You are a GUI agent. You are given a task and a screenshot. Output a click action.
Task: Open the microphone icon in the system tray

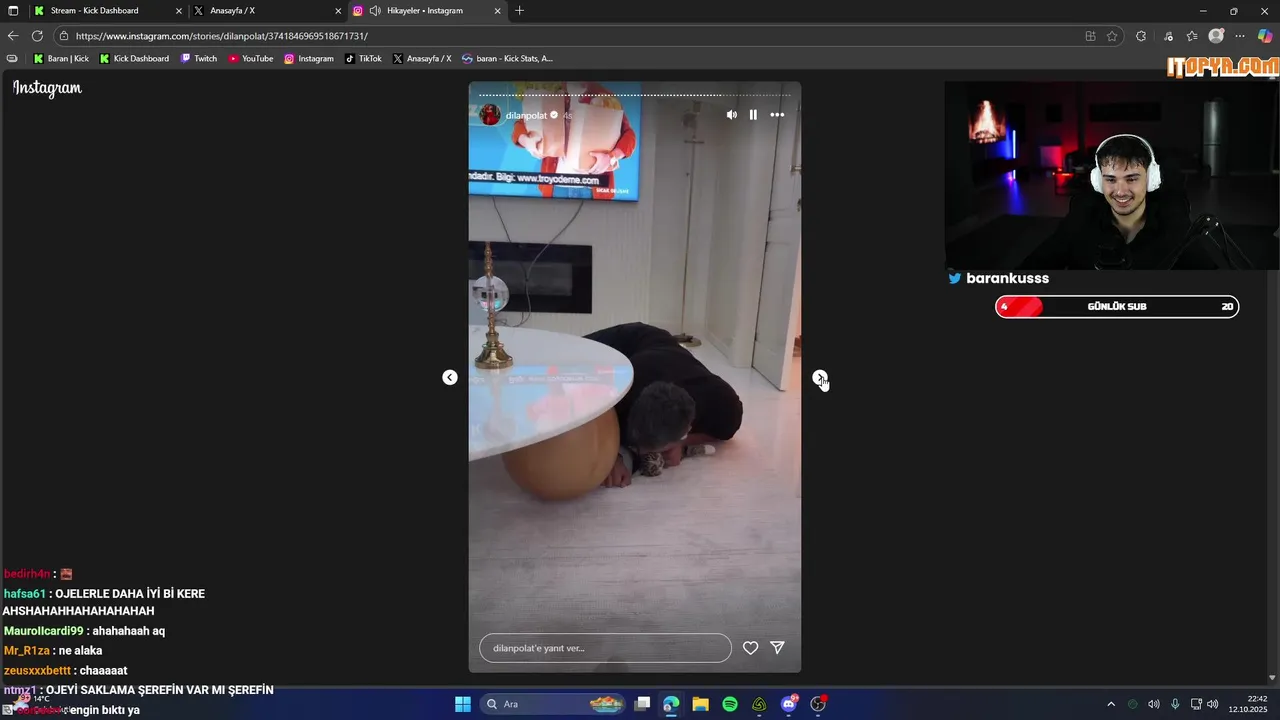[x=1175, y=704]
